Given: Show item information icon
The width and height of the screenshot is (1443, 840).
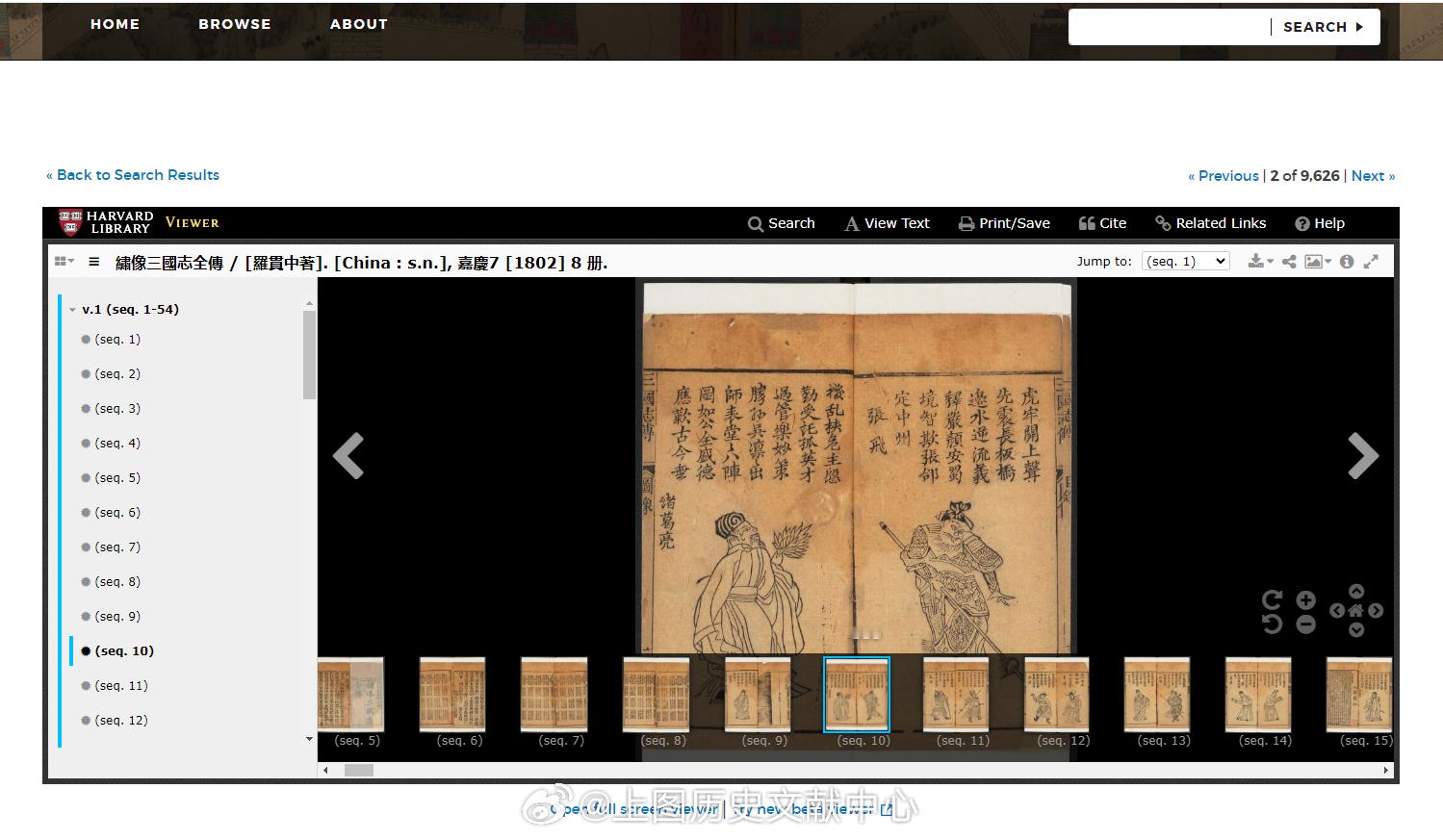Looking at the screenshot, I should (1347, 261).
